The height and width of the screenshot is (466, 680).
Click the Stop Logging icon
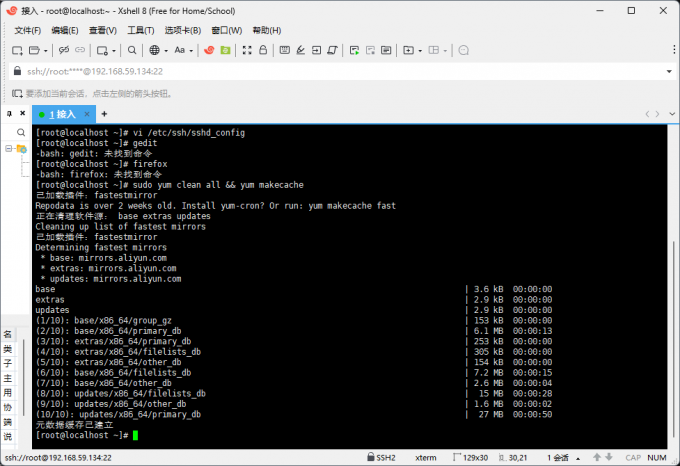pyautogui.click(x=370, y=50)
